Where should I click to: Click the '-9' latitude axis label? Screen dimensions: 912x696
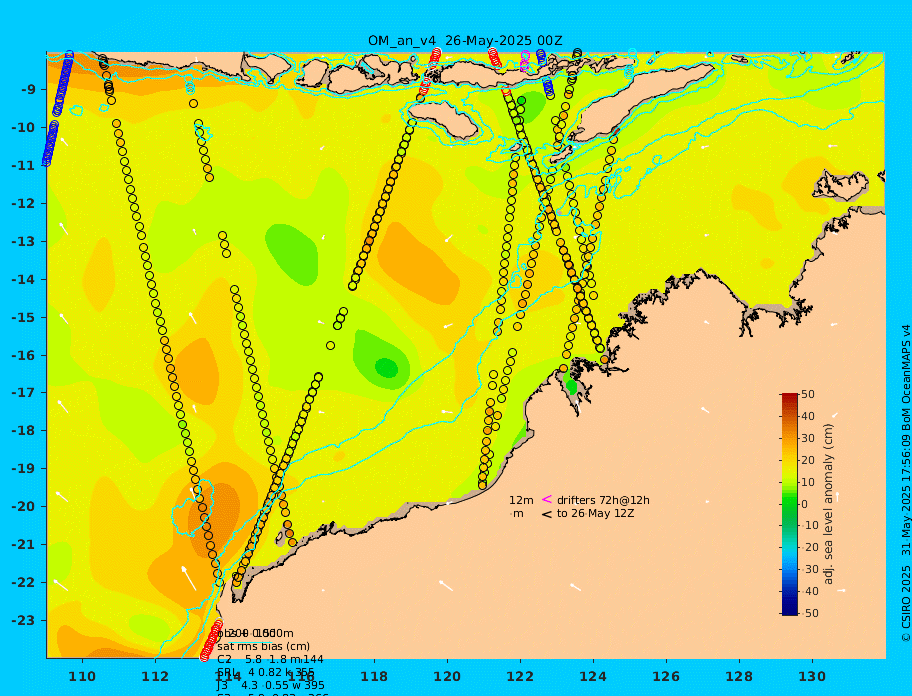pyautogui.click(x=28, y=89)
